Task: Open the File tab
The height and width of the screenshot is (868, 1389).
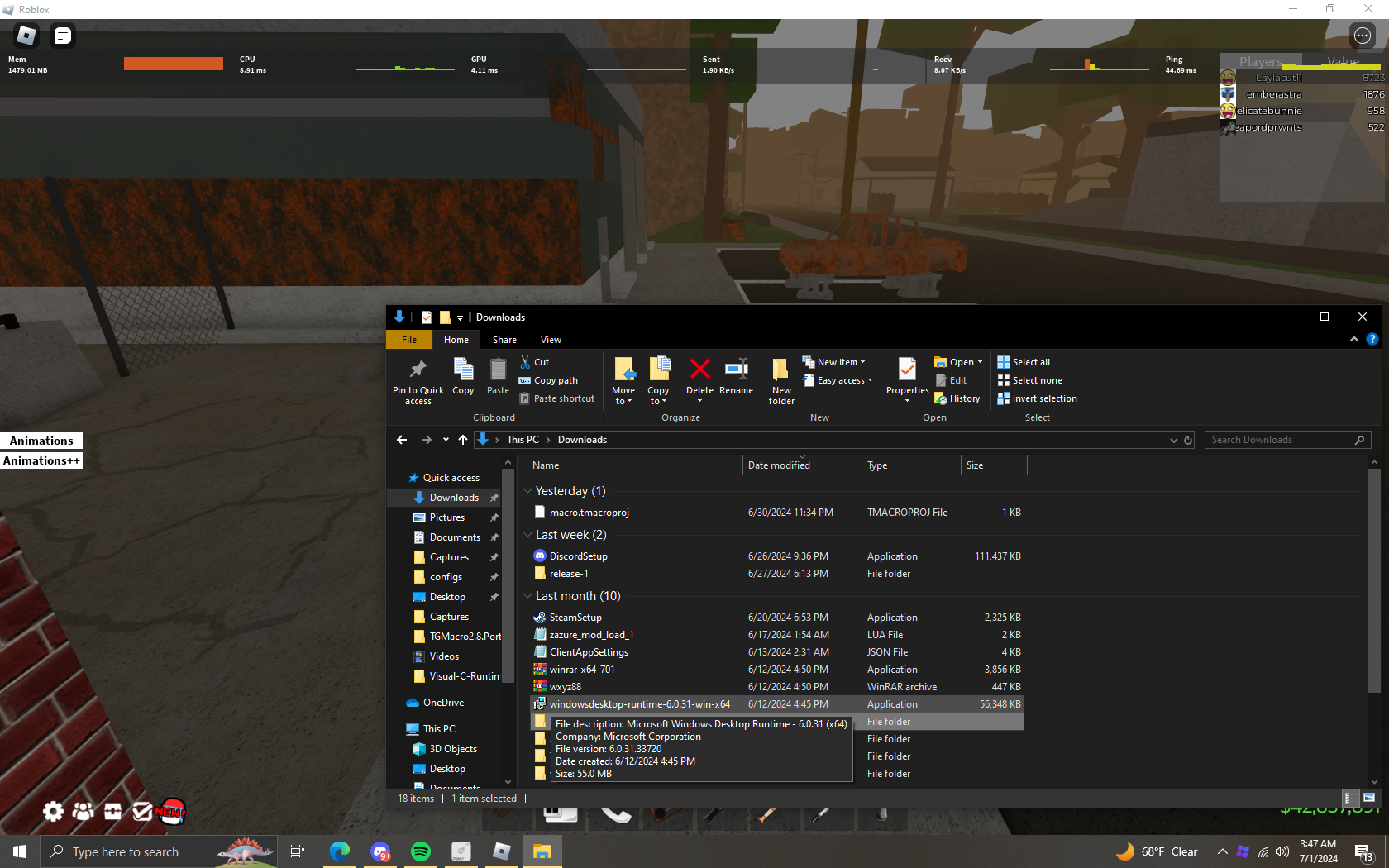Action: 409,340
